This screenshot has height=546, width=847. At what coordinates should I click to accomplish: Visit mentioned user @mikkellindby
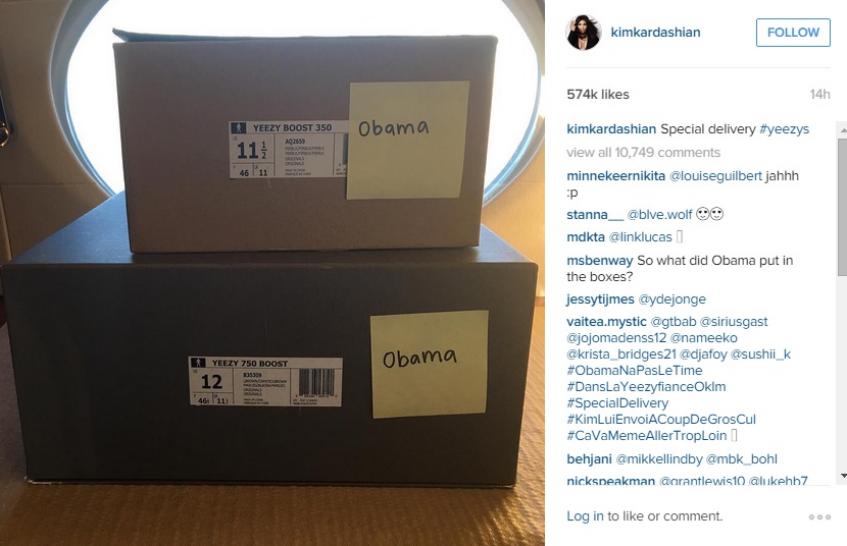pos(659,459)
